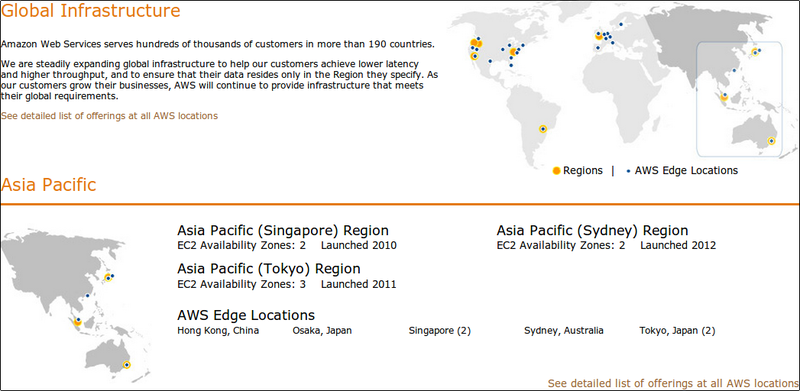Click the Global Infrastructure heading
This screenshot has height=391, width=800.
coord(91,10)
